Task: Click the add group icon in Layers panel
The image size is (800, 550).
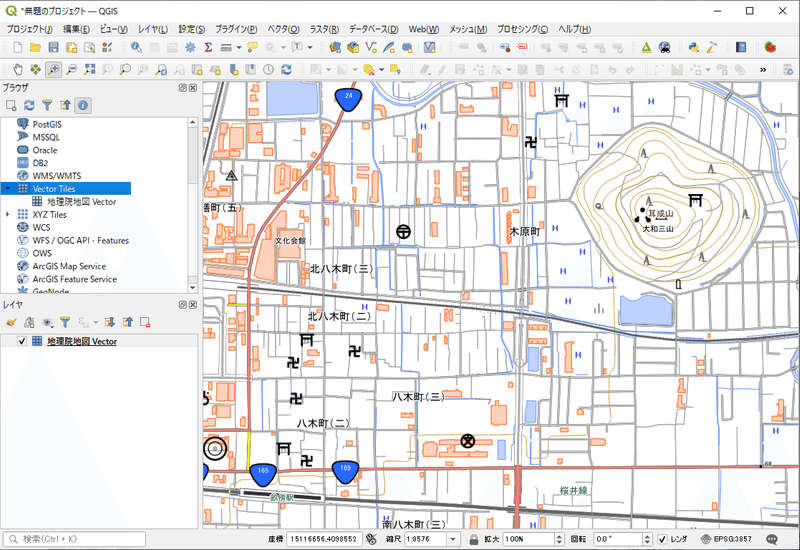Action: [x=29, y=322]
